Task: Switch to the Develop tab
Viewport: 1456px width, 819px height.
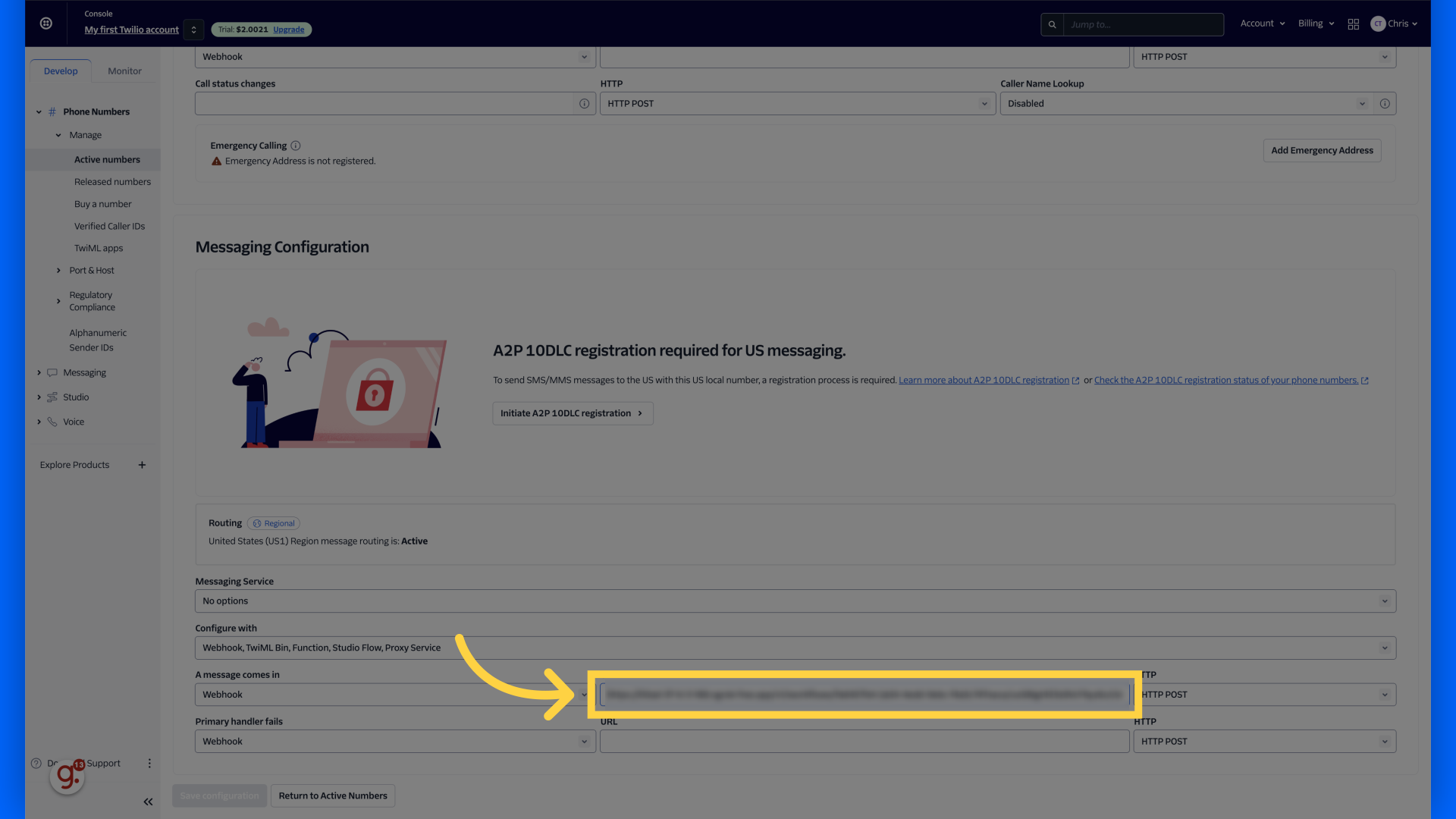Action: click(61, 71)
